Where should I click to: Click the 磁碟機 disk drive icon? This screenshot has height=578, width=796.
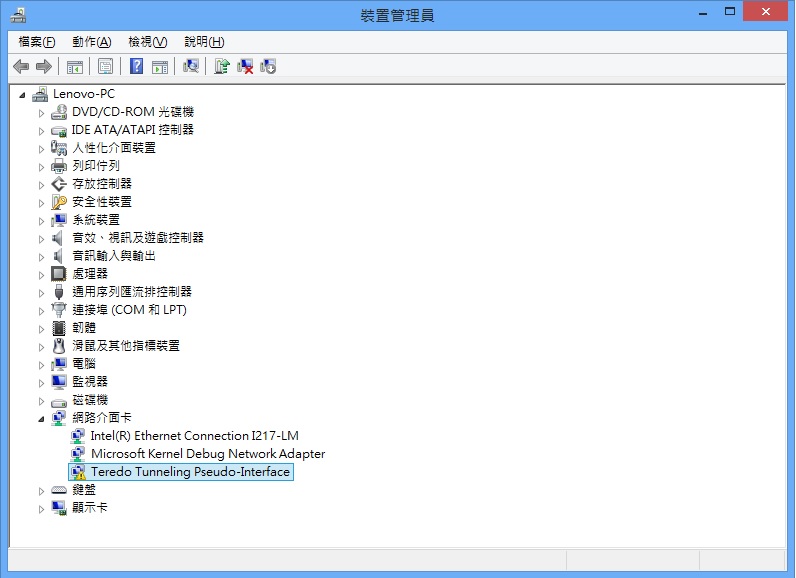click(59, 402)
